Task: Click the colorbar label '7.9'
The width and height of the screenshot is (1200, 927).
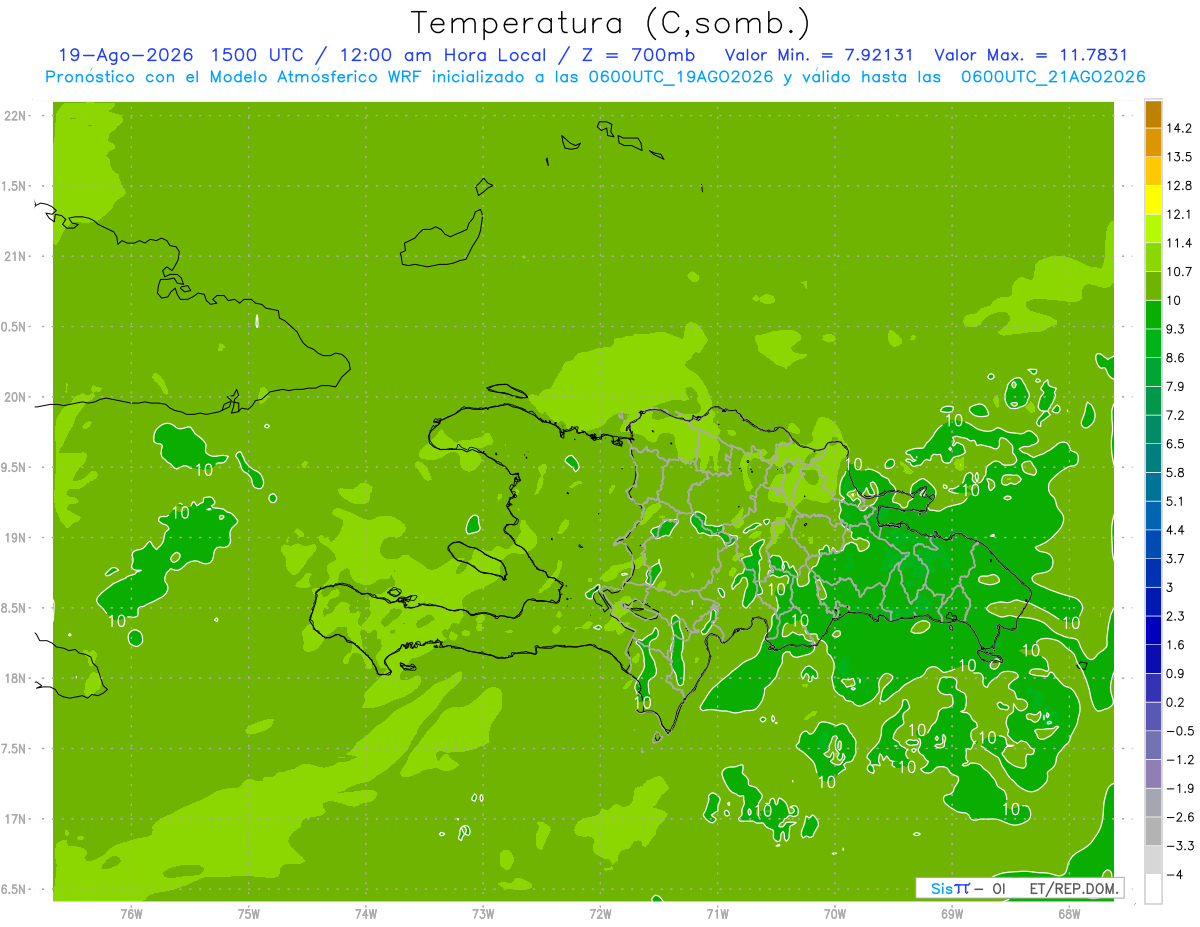Action: click(x=1175, y=387)
